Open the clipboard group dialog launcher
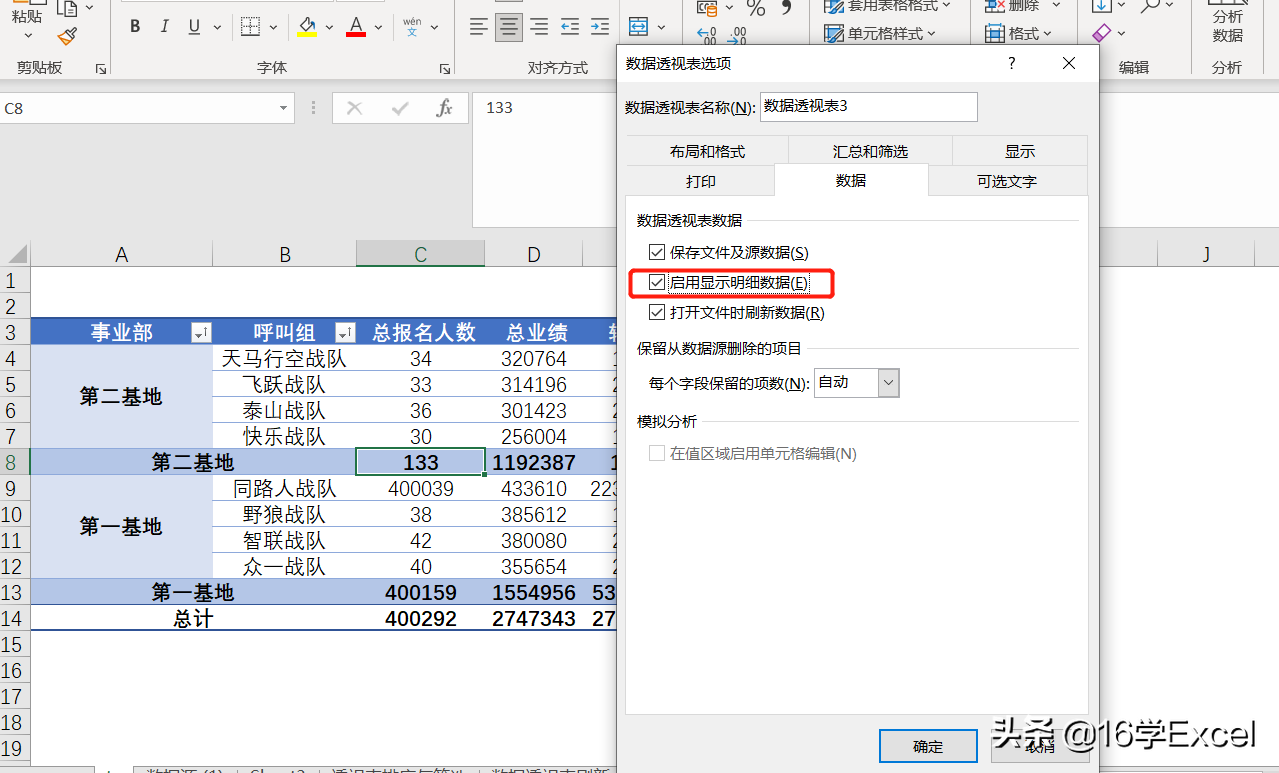 pyautogui.click(x=101, y=69)
